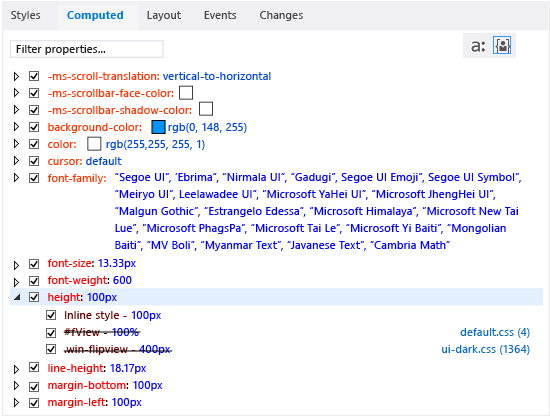The image size is (550, 417).
Task: Click the height property name
Action: pos(64,297)
